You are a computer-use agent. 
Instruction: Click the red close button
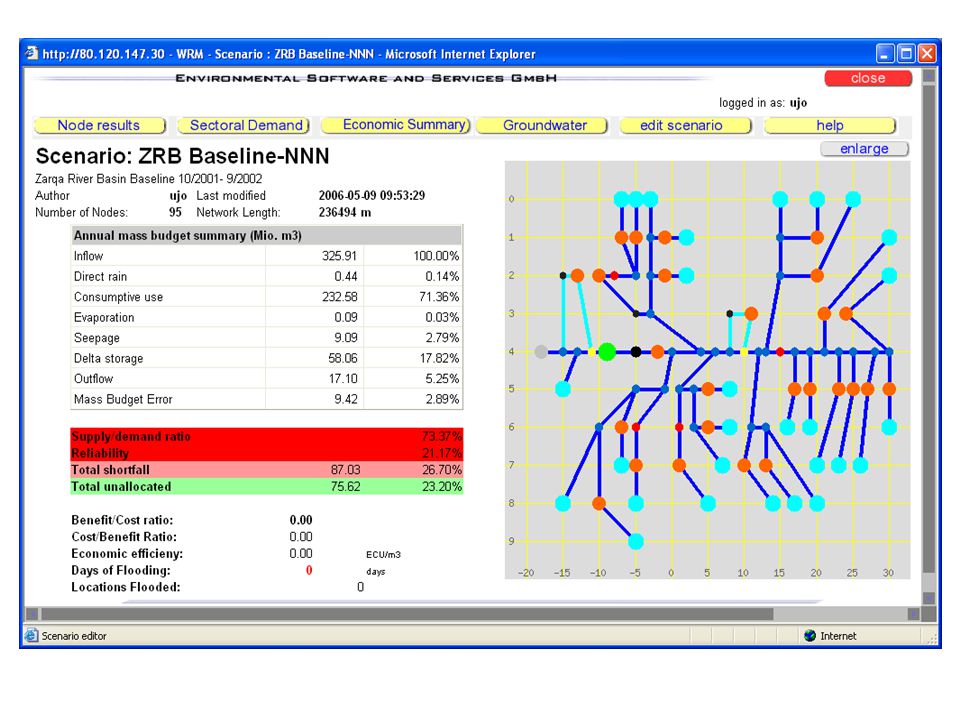point(868,78)
